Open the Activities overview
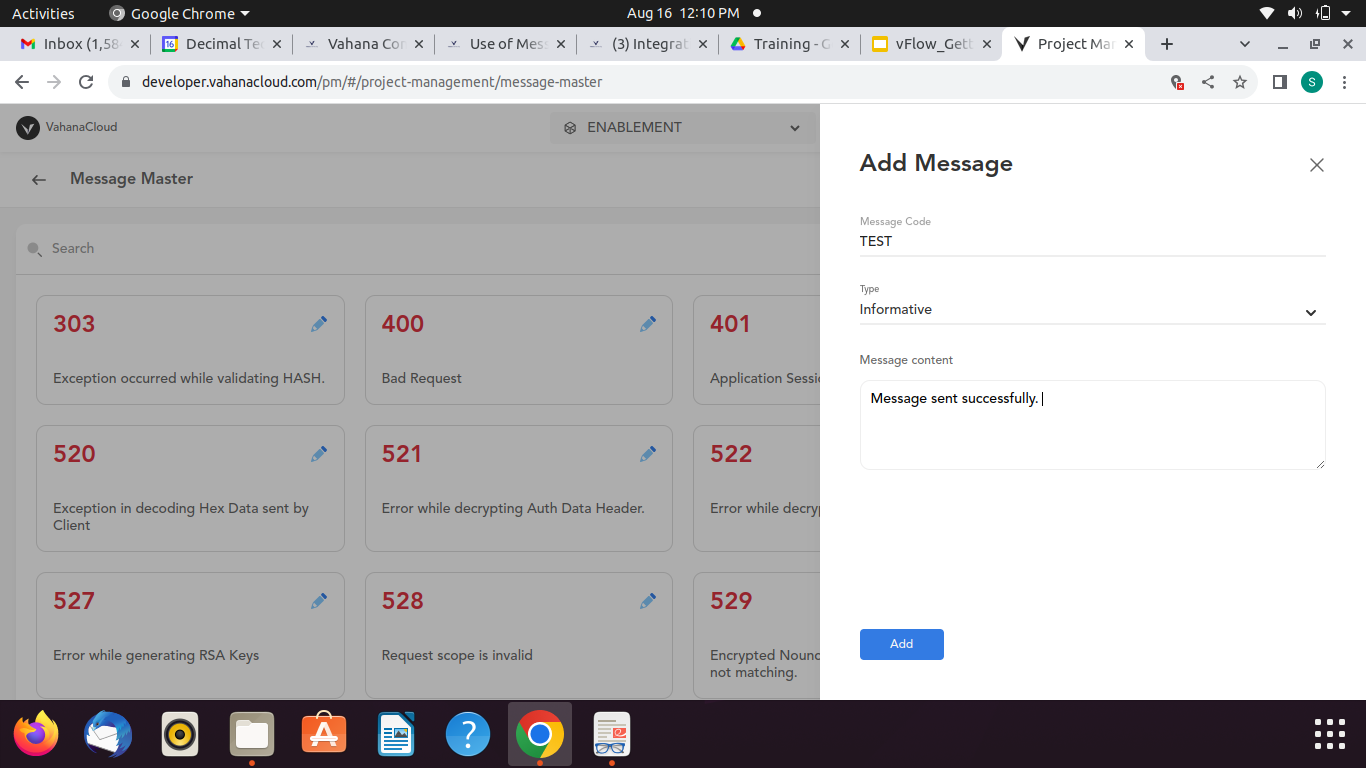Image resolution: width=1366 pixels, height=768 pixels. point(43,13)
